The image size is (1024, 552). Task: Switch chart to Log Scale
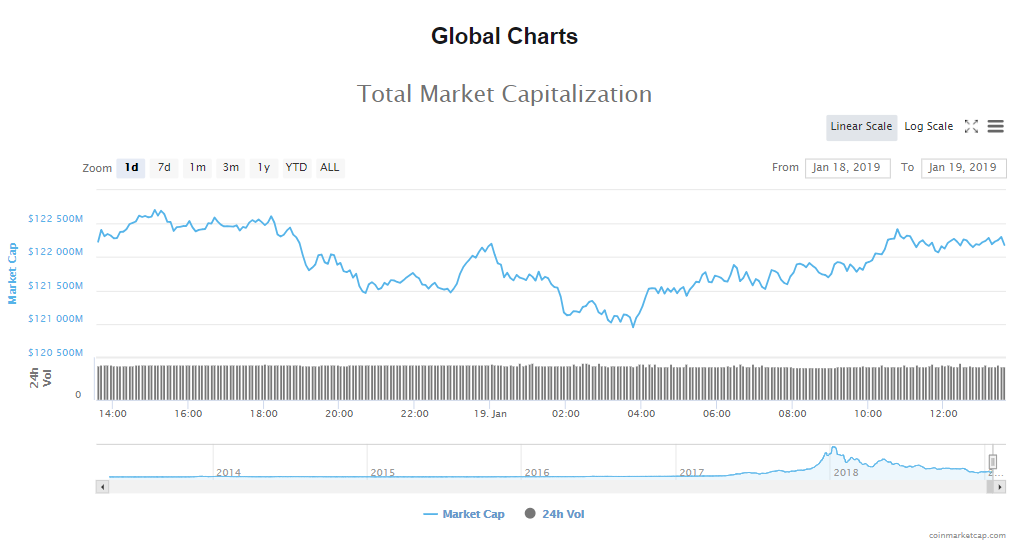tap(928, 127)
